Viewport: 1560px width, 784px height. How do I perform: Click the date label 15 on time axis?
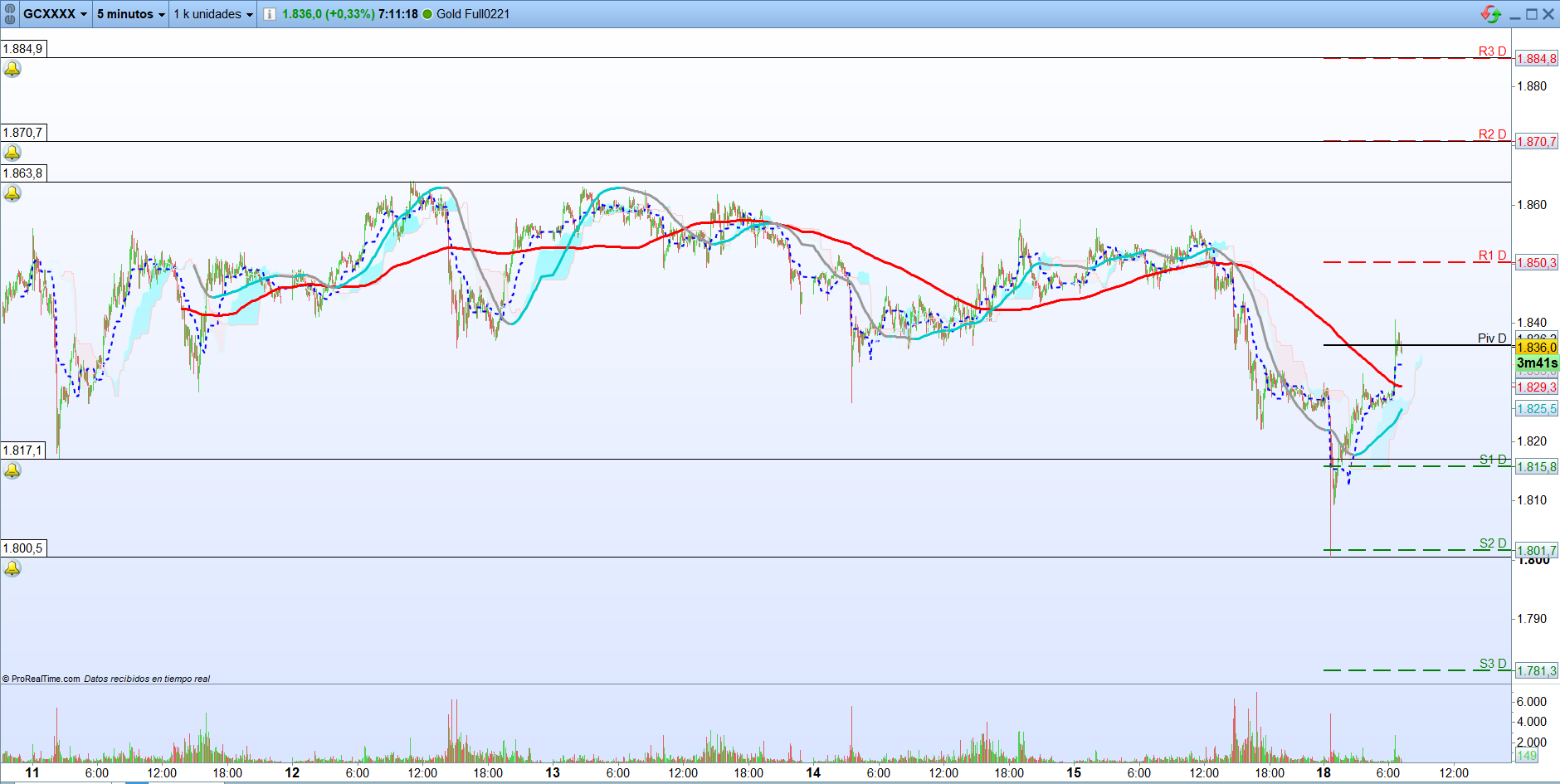1074,773
